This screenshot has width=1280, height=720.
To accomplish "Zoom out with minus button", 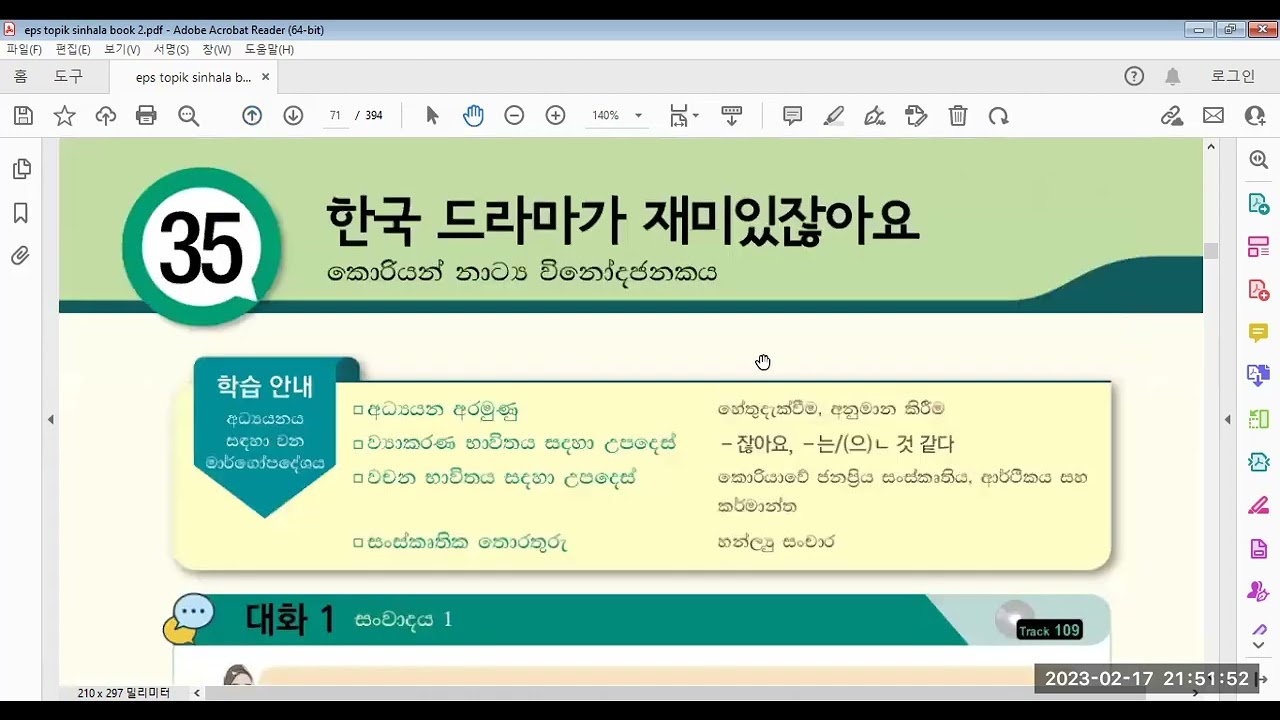I will tap(514, 116).
